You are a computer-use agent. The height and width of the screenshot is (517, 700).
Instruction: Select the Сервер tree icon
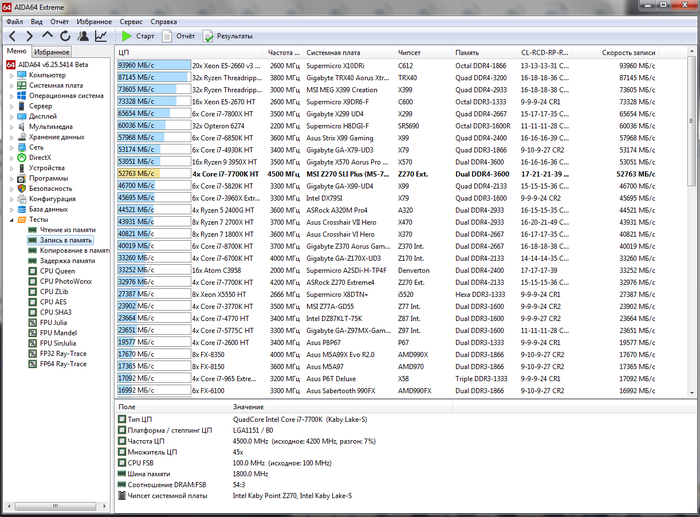(x=22, y=106)
